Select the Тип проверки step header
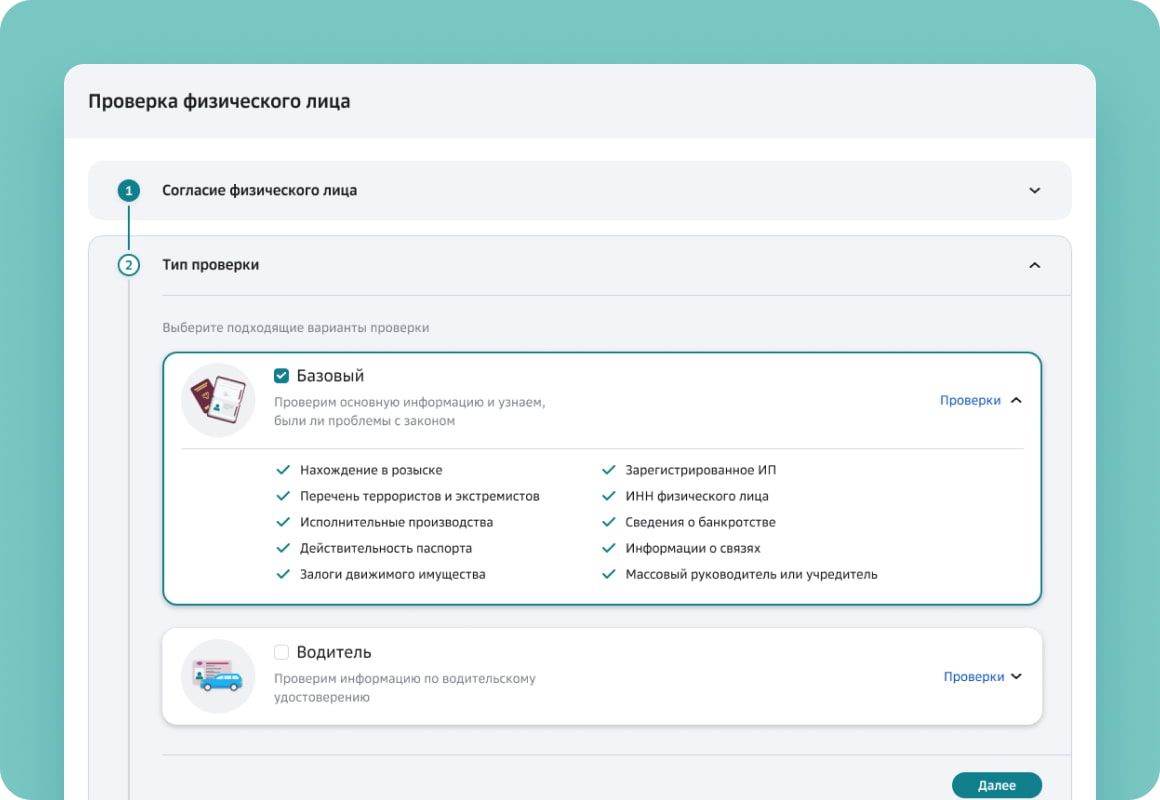 [x=579, y=265]
